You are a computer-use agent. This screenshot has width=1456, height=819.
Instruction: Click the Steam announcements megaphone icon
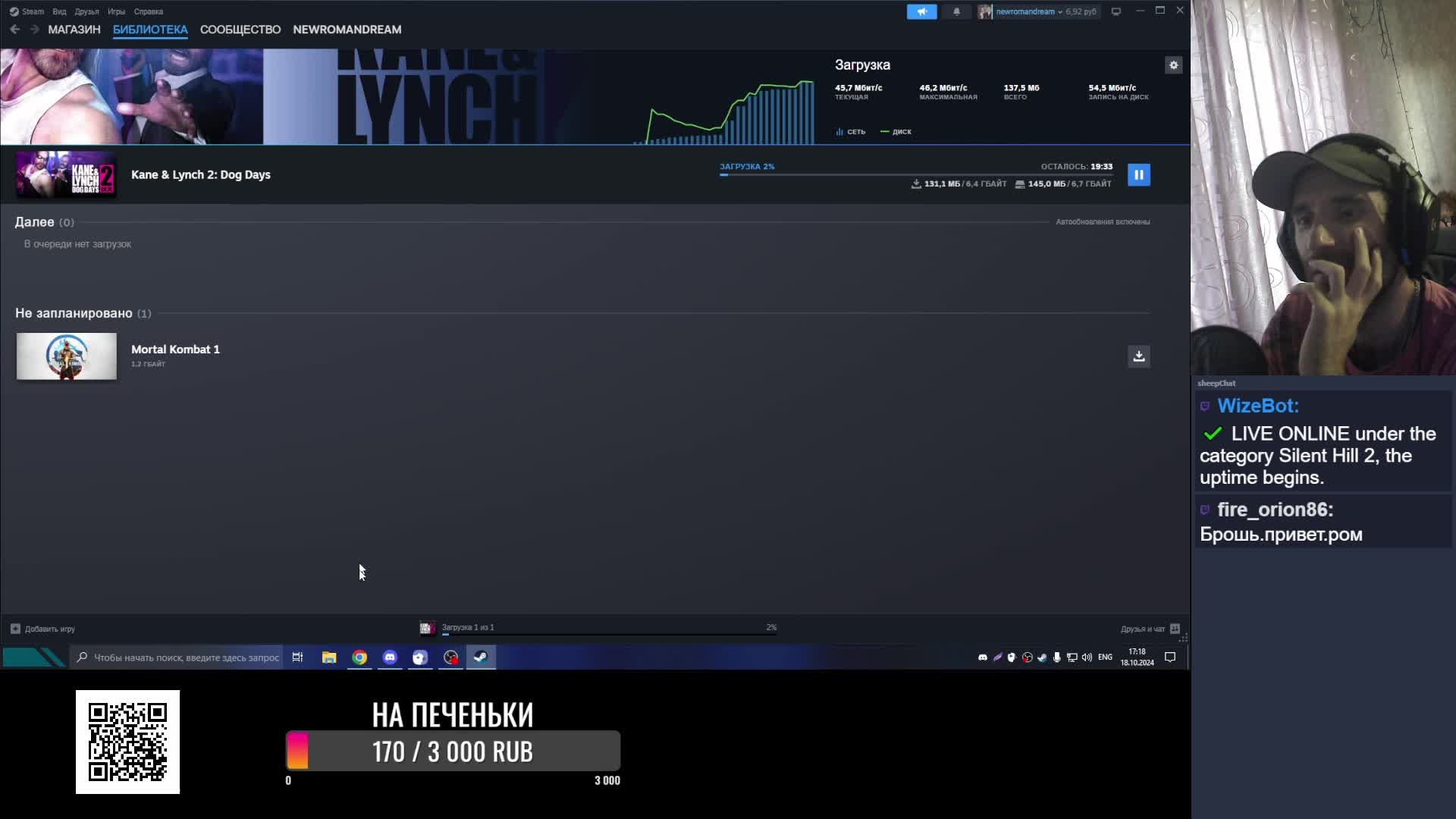(x=921, y=11)
